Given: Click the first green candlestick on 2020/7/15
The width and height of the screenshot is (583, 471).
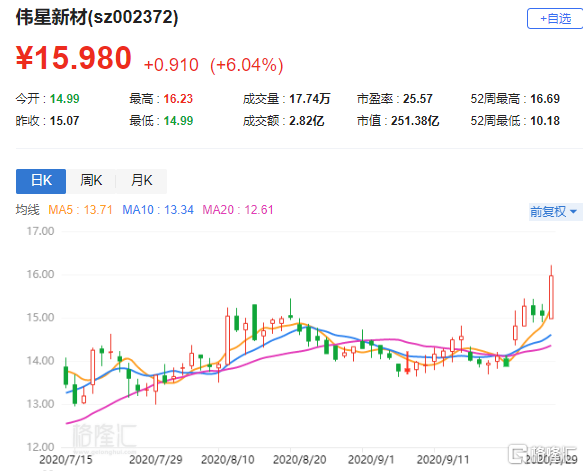Looking at the screenshot, I should click(x=66, y=375).
